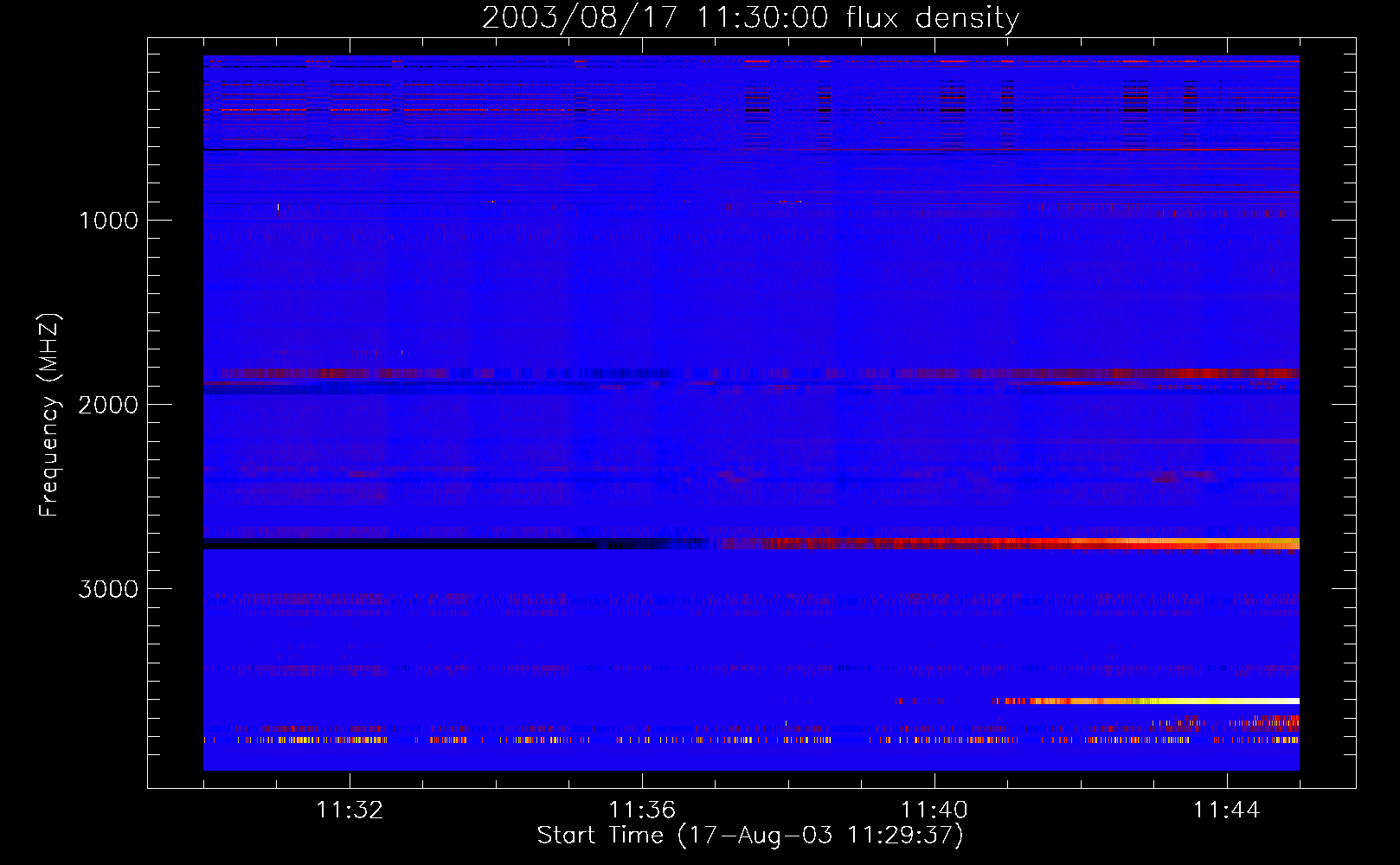Click the 11:32 time tick label
This screenshot has width=1400, height=865.
[350, 811]
